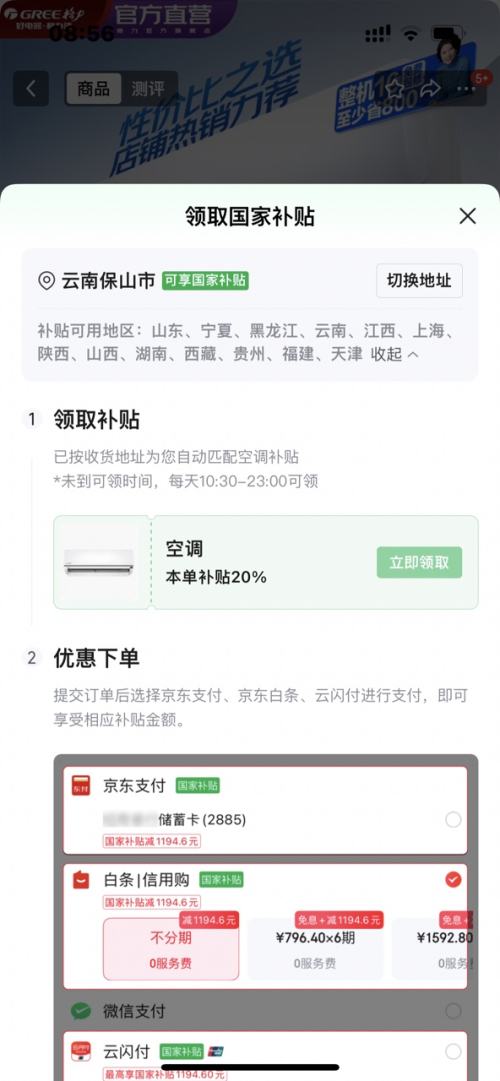Screen dimensions: 500x1081
Task: Favorite the product with star icon
Action: click(394, 88)
